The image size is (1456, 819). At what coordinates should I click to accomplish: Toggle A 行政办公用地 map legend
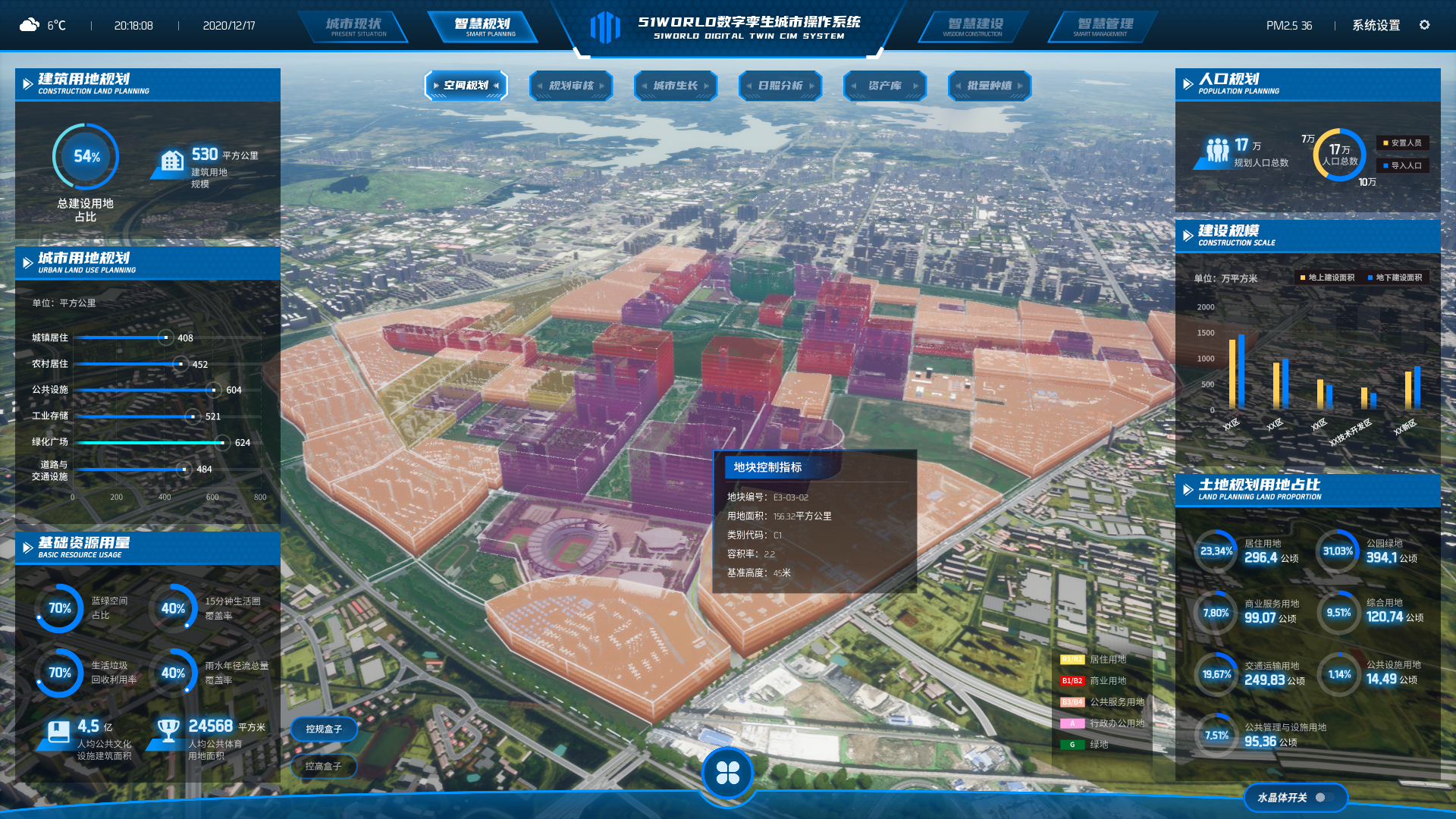(x=1103, y=723)
